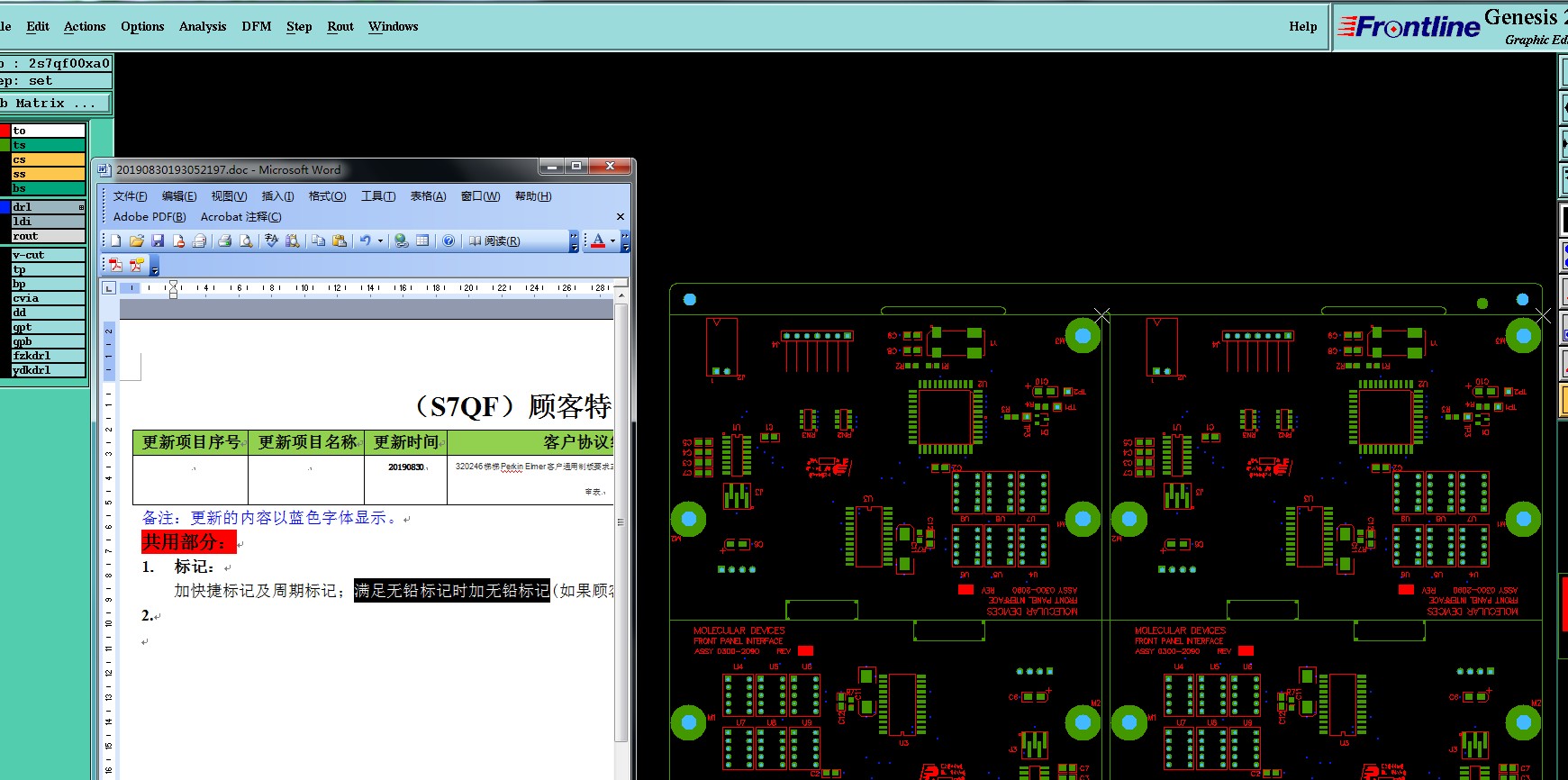The width and height of the screenshot is (1568, 780).
Task: Click the Print icon in Word toolbar
Action: tap(225, 240)
